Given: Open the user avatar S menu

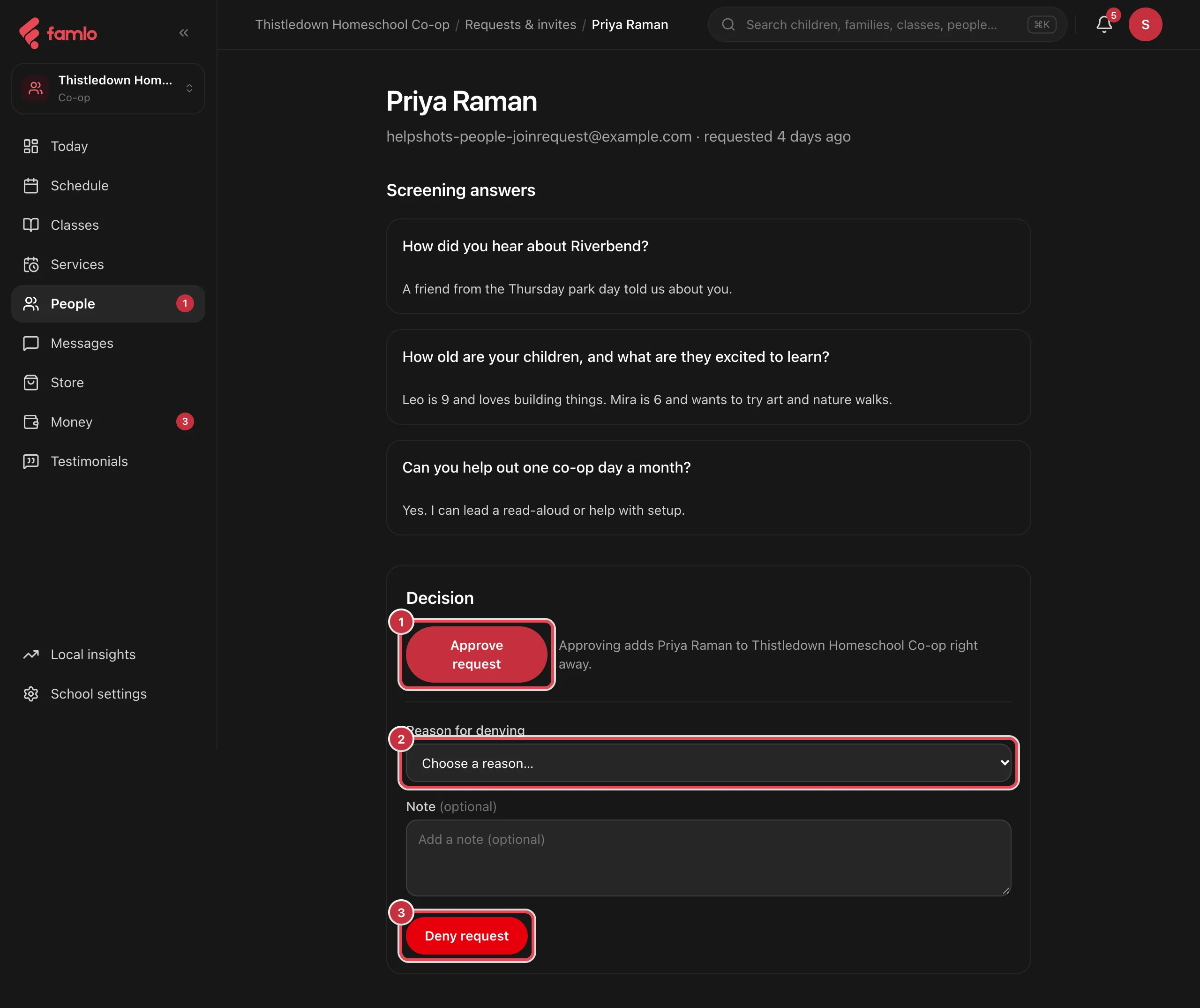Looking at the screenshot, I should (x=1145, y=24).
